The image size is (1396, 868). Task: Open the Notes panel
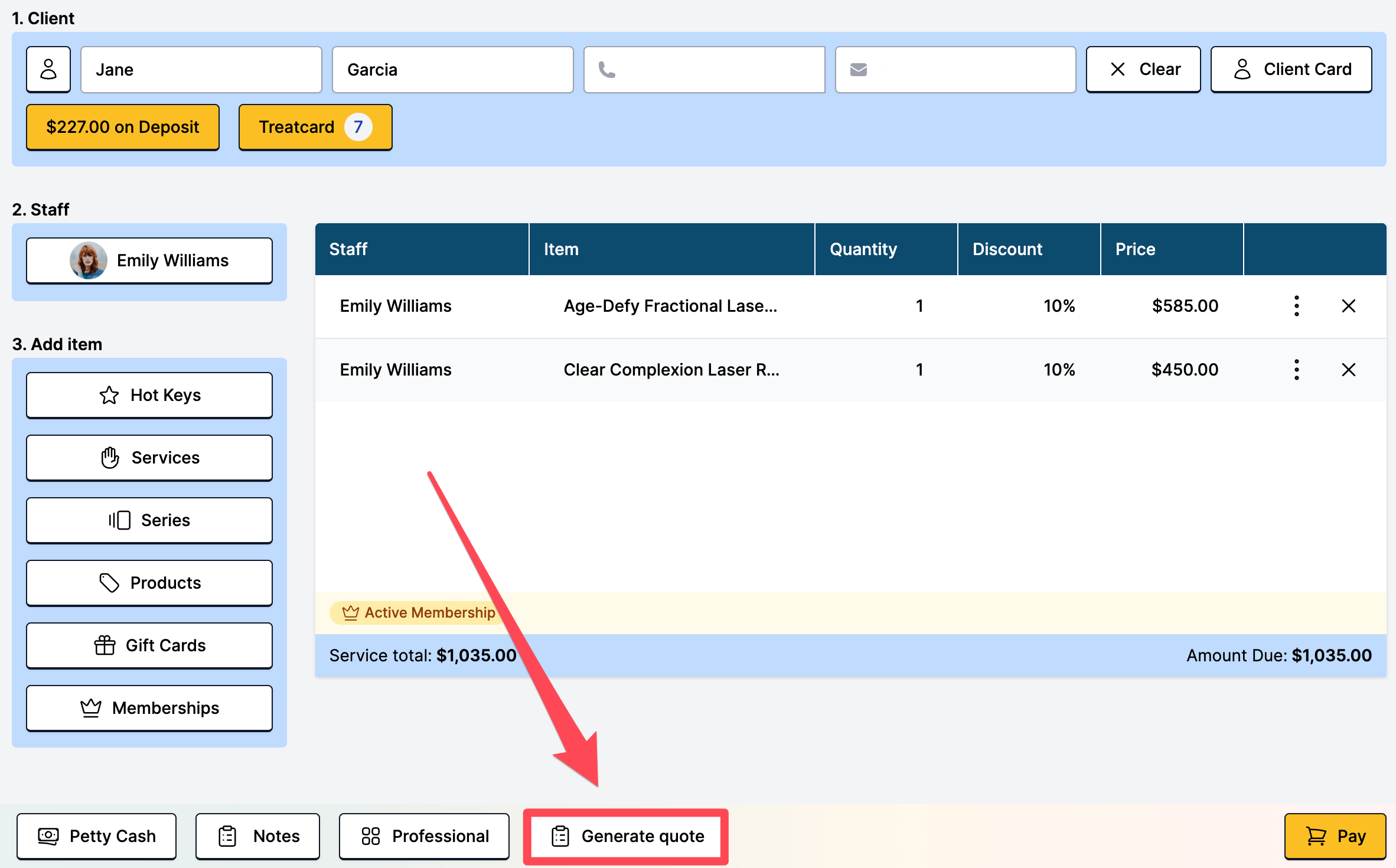click(257, 836)
